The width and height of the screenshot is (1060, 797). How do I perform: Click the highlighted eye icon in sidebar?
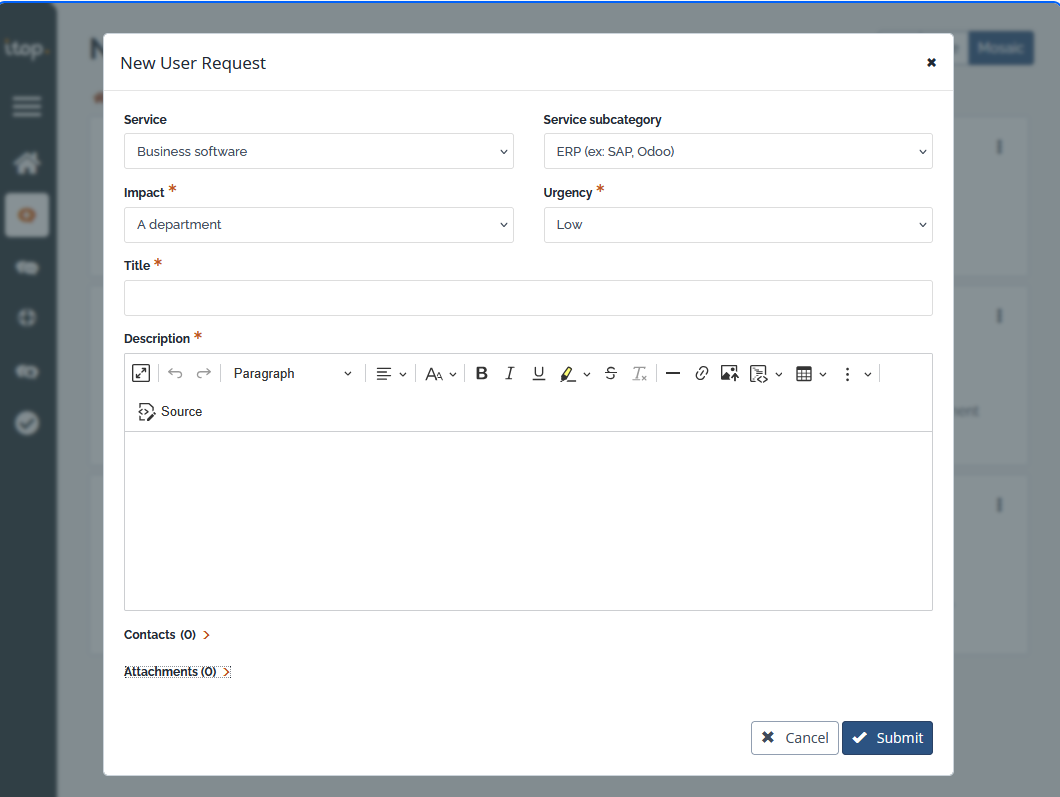(x=27, y=215)
